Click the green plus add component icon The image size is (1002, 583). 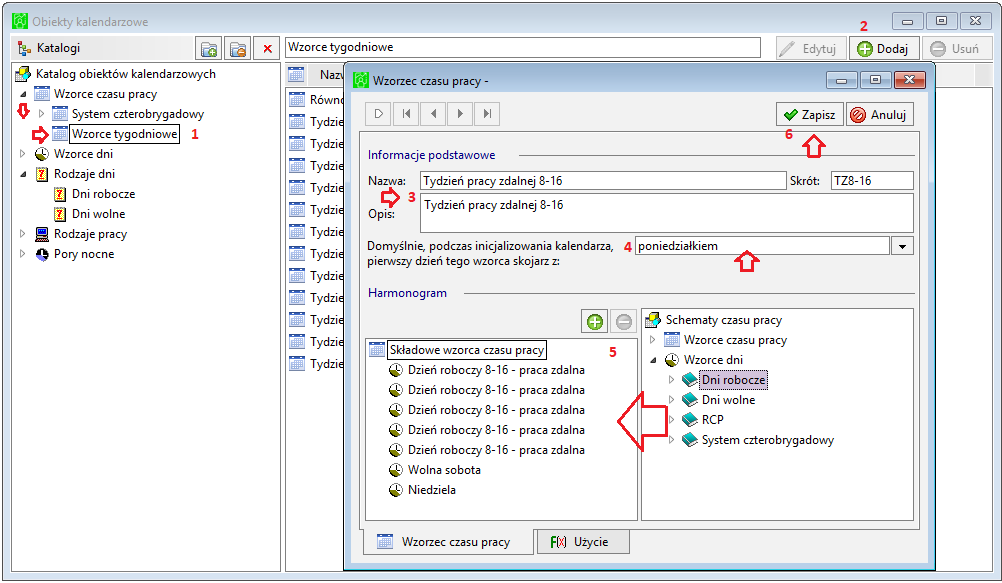(595, 322)
